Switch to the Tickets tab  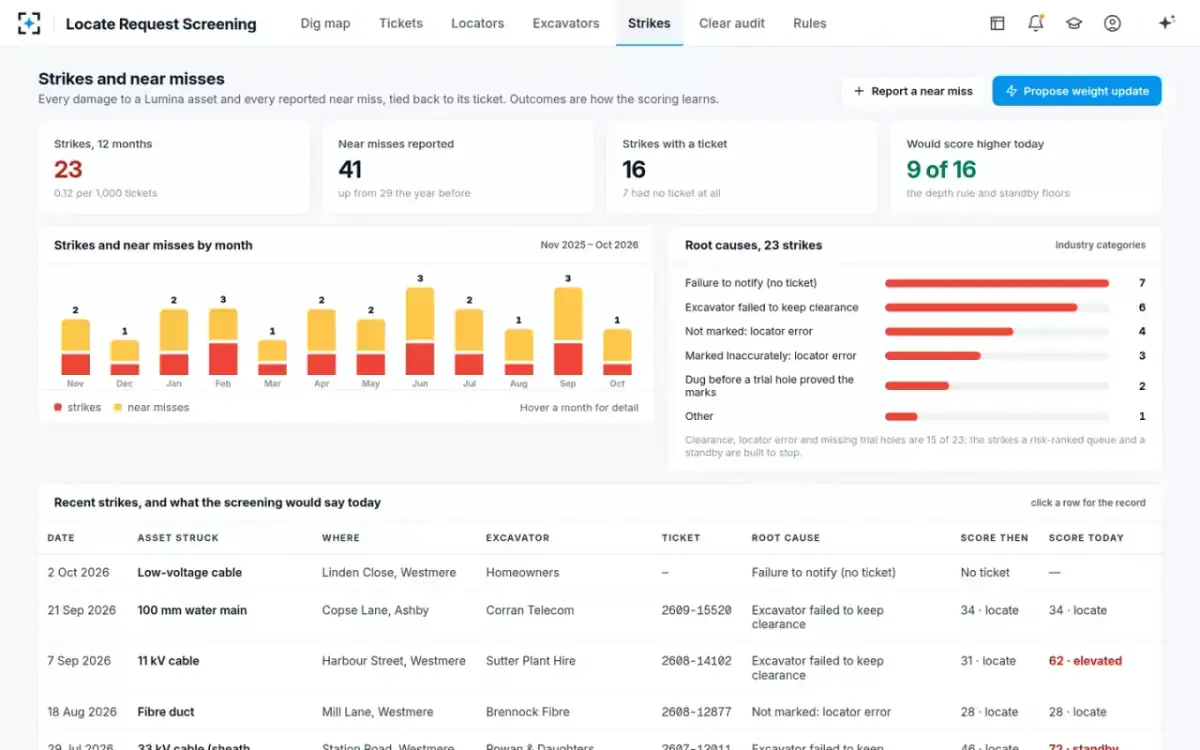(x=401, y=23)
